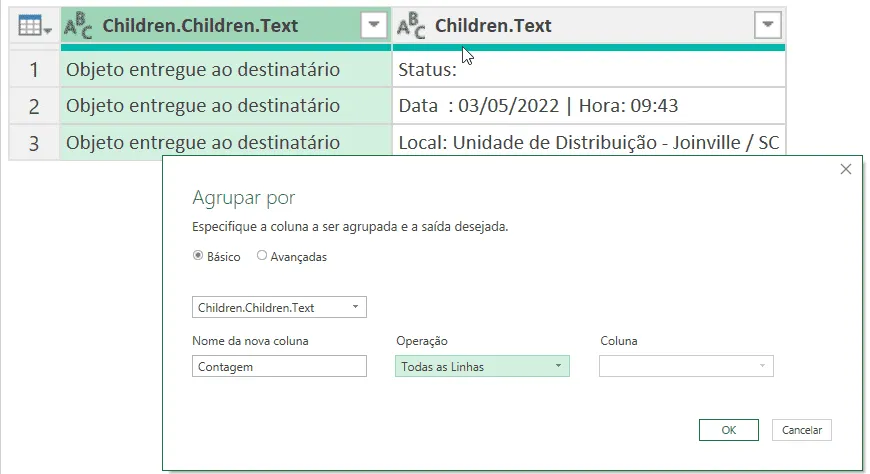
Task: Confirm grouping with the OK button
Action: pos(729,430)
